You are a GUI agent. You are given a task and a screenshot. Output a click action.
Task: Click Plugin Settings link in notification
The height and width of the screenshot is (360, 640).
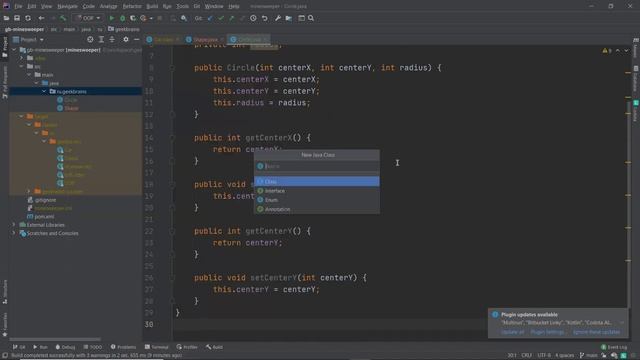click(x=547, y=332)
